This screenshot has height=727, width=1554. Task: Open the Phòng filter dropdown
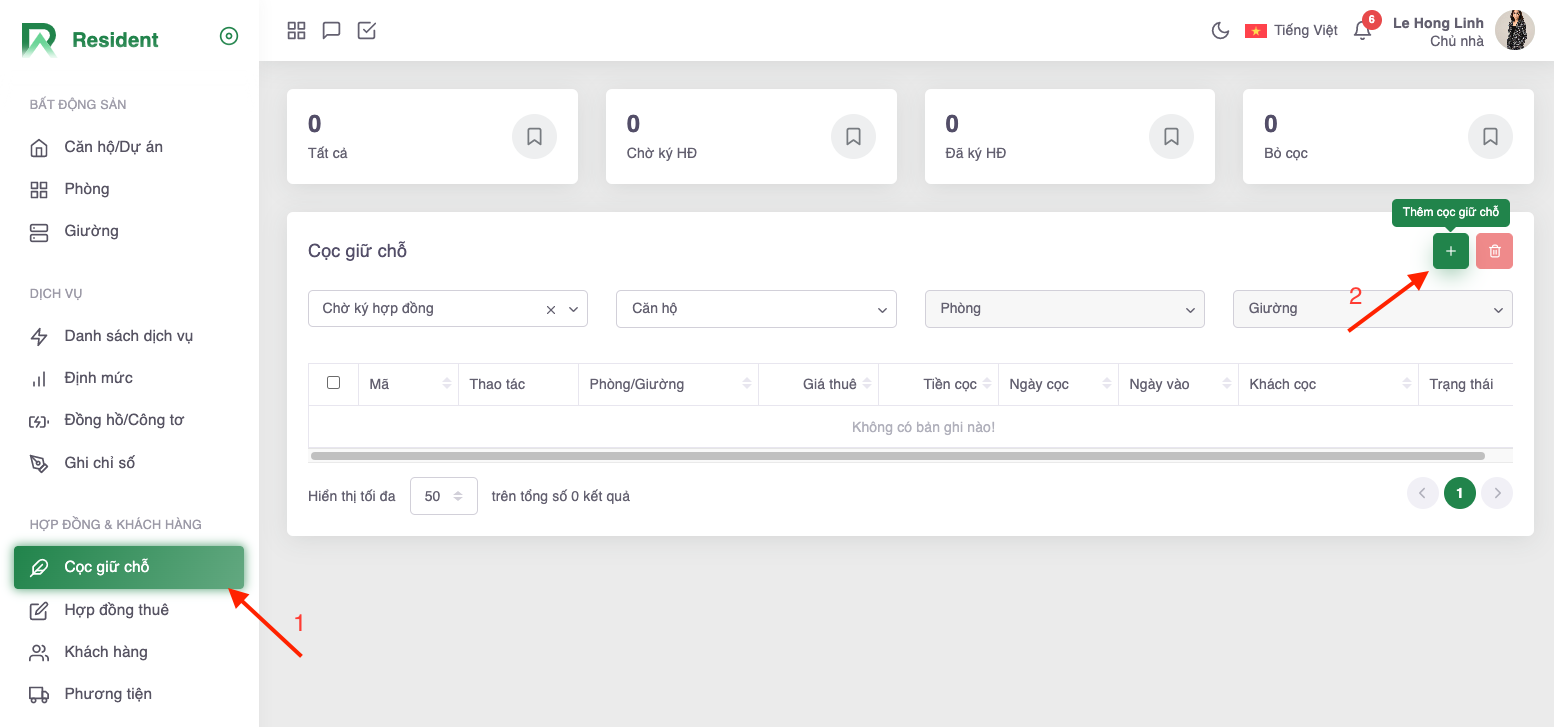[x=1064, y=309]
